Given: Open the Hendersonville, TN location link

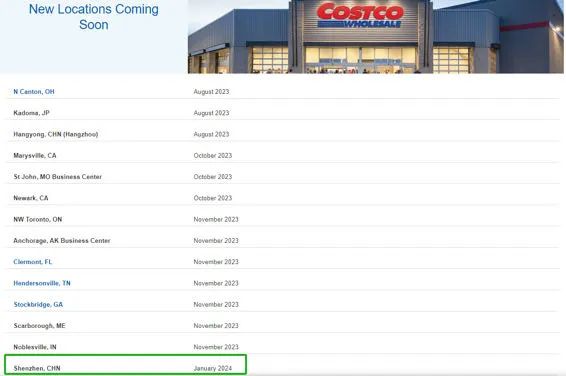Looking at the screenshot, I should tap(42, 283).
